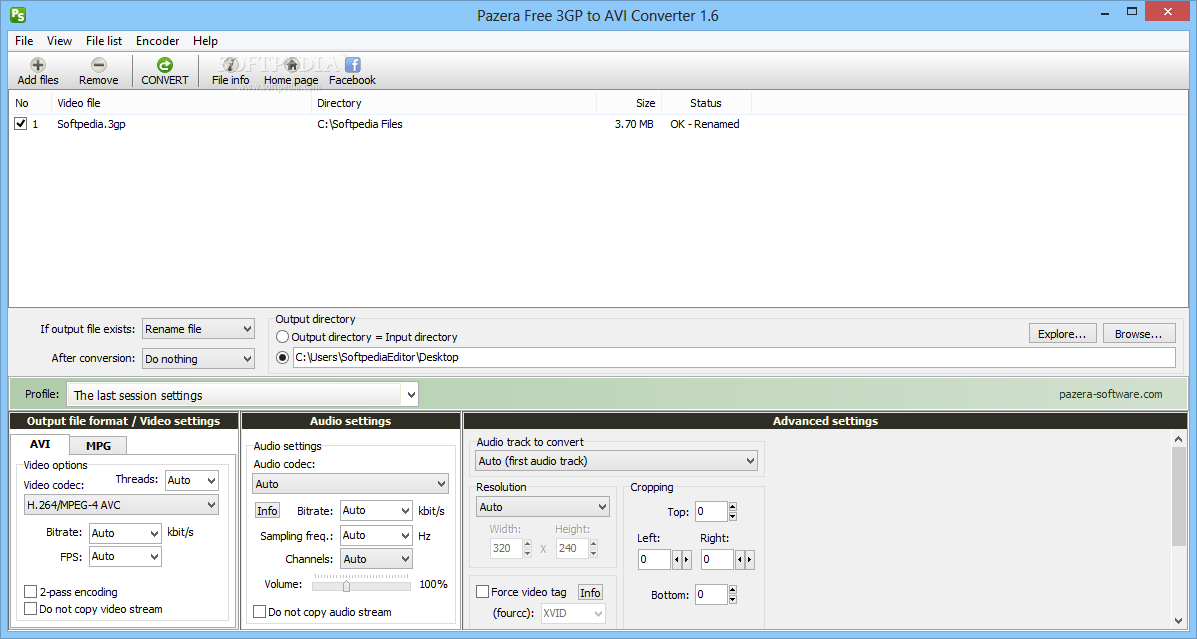Image resolution: width=1197 pixels, height=639 pixels.
Task: Check Do not copy audio stream
Action: tap(260, 612)
